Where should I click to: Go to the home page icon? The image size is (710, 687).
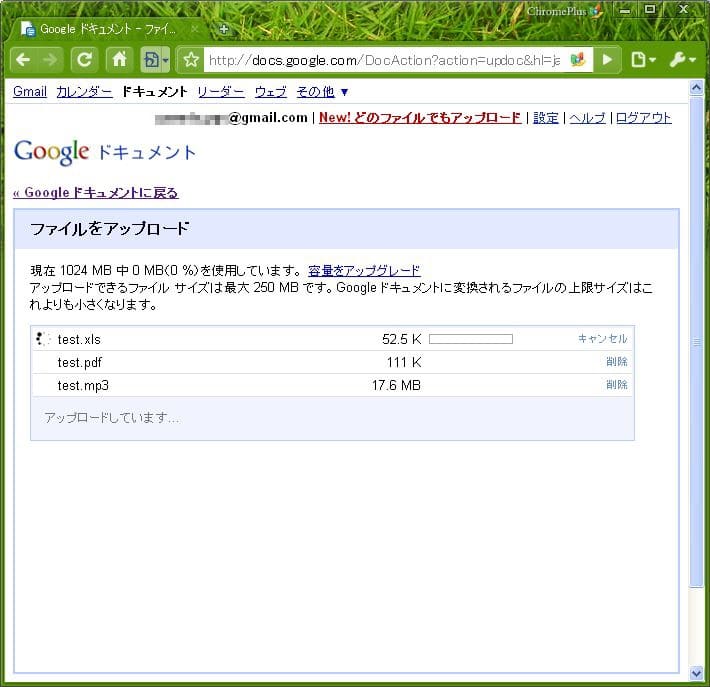[120, 59]
